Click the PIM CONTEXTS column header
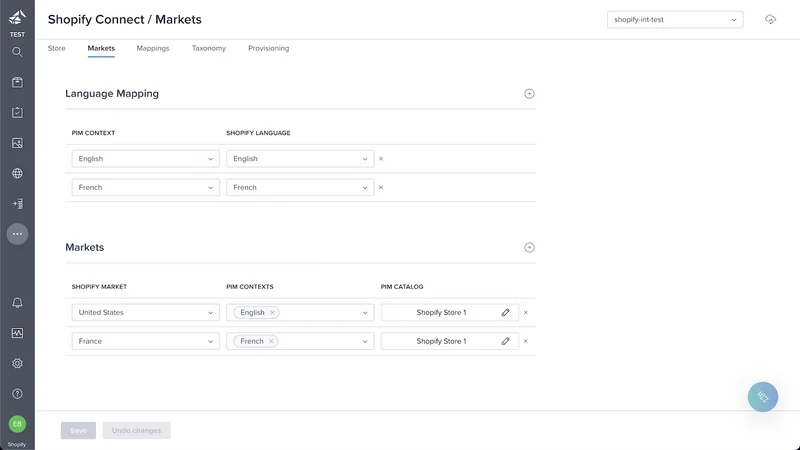The width and height of the screenshot is (800, 450). click(249, 287)
